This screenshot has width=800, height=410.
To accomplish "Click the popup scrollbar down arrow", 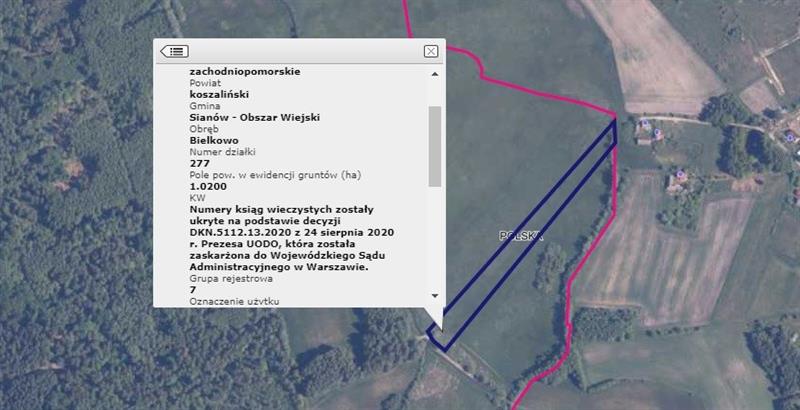I will 434,296.
